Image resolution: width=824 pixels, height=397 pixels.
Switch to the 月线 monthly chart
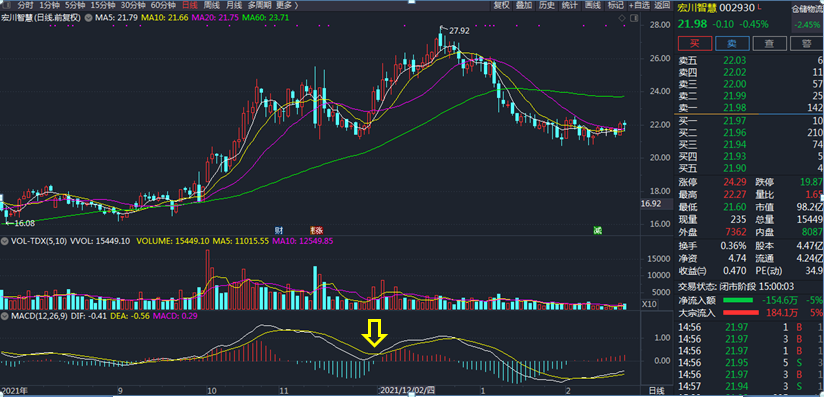coord(234,6)
